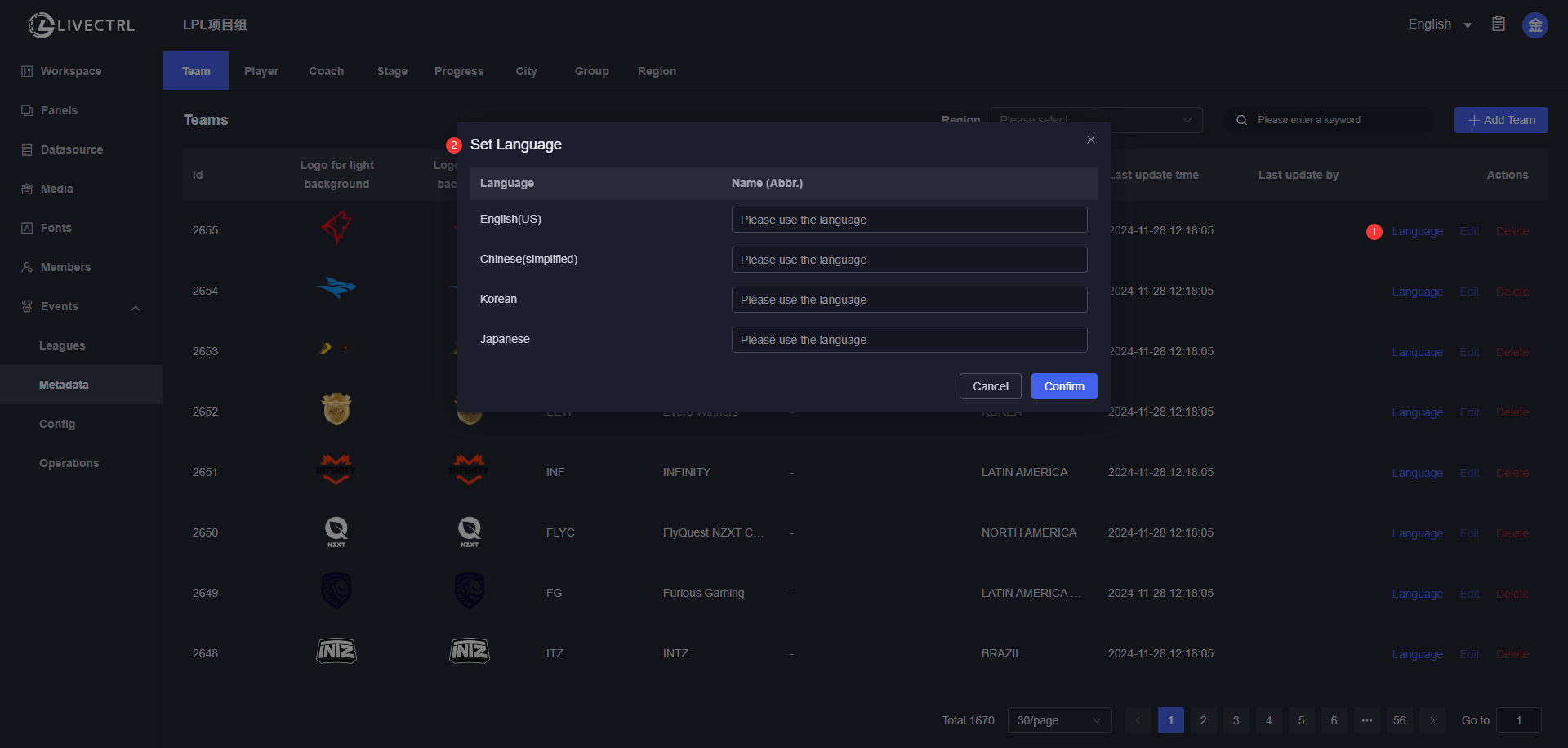
Task: Click the Workspace icon in the sidebar
Action: pyautogui.click(x=27, y=71)
